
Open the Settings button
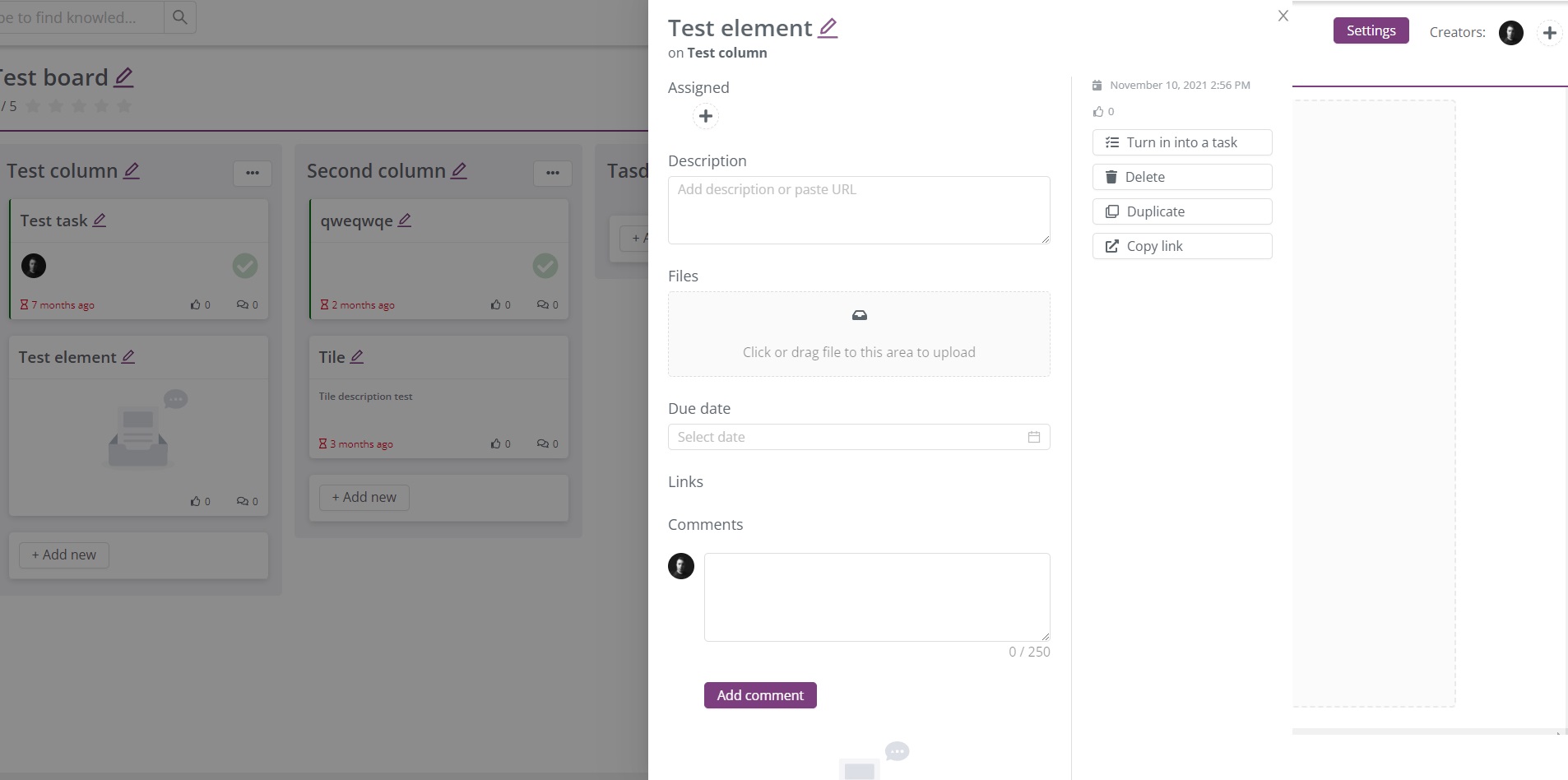pyautogui.click(x=1371, y=31)
